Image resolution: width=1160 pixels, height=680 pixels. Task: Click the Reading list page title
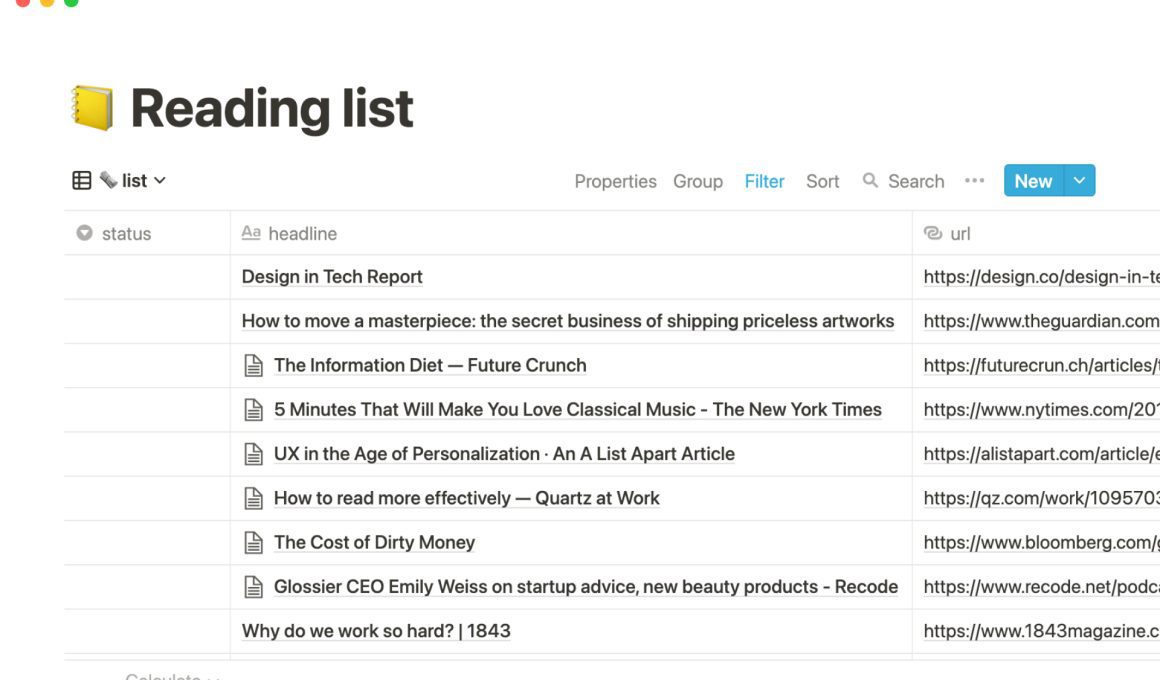tap(272, 109)
